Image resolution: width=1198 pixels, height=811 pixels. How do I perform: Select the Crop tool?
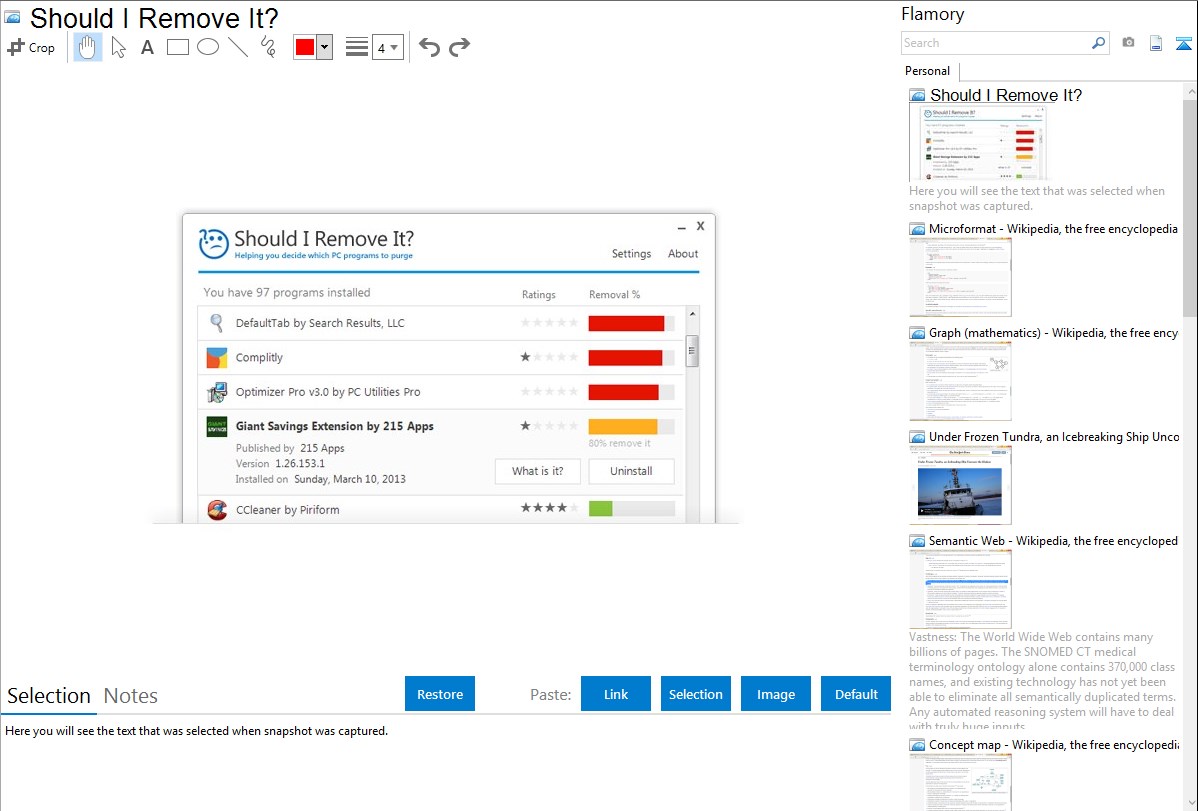pyautogui.click(x=31, y=47)
